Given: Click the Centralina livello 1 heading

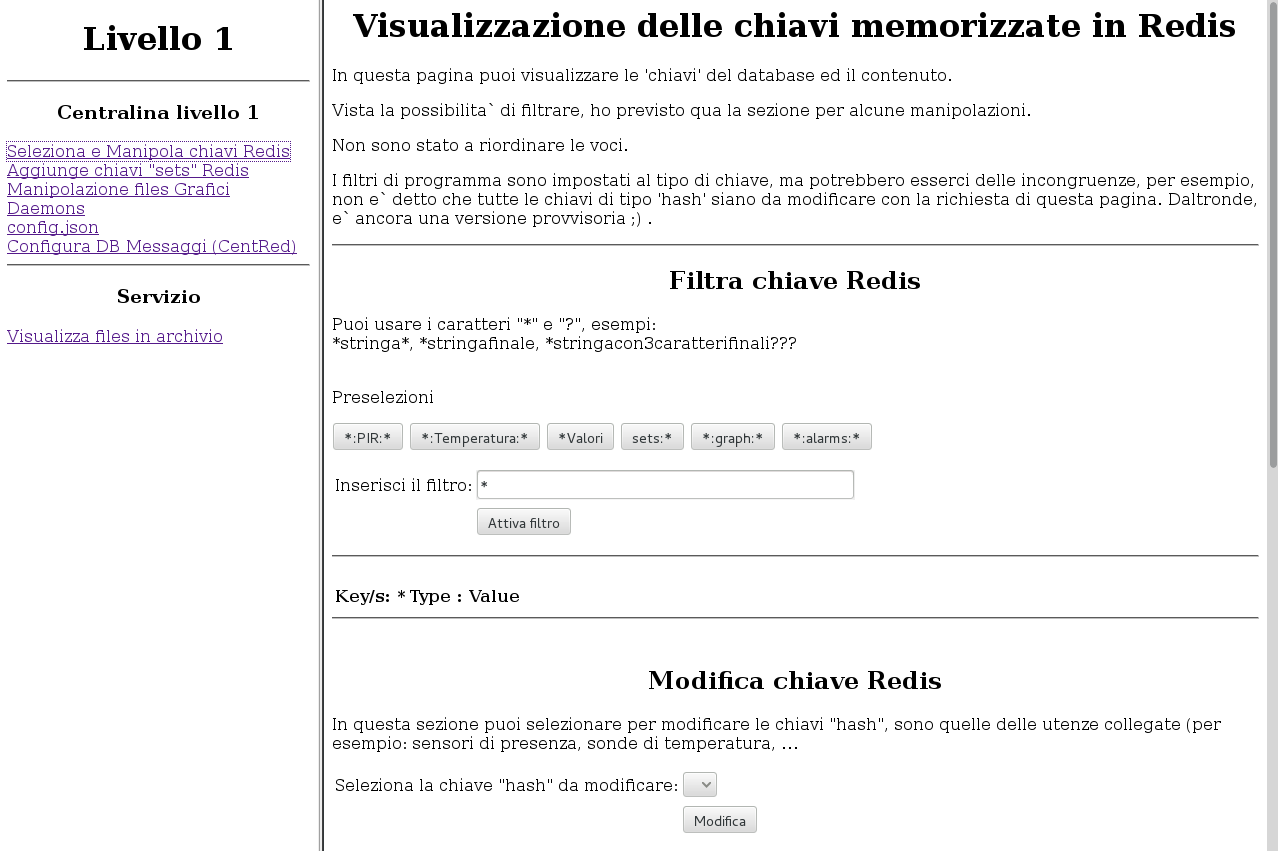Looking at the screenshot, I should point(158,113).
